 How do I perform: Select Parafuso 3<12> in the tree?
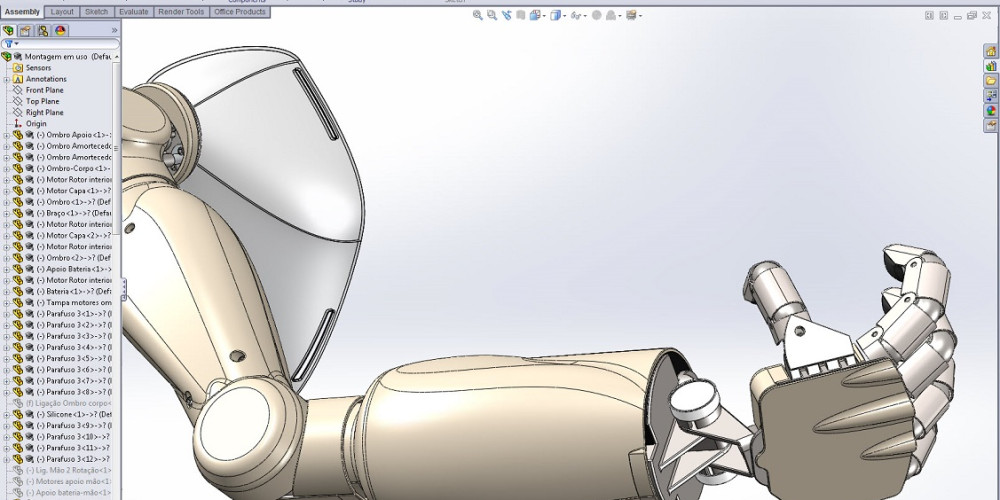point(73,459)
